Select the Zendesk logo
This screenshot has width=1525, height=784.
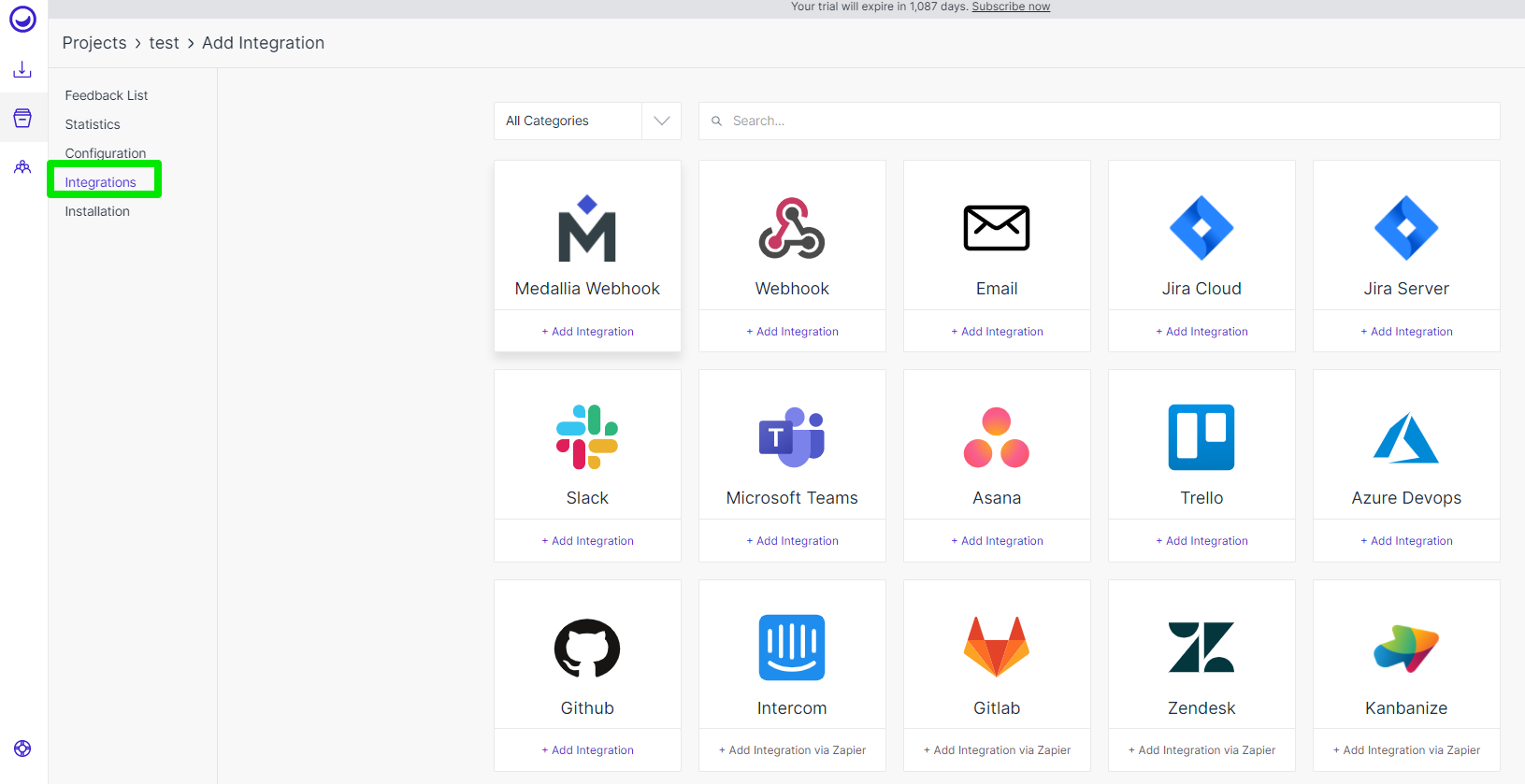coord(1201,648)
